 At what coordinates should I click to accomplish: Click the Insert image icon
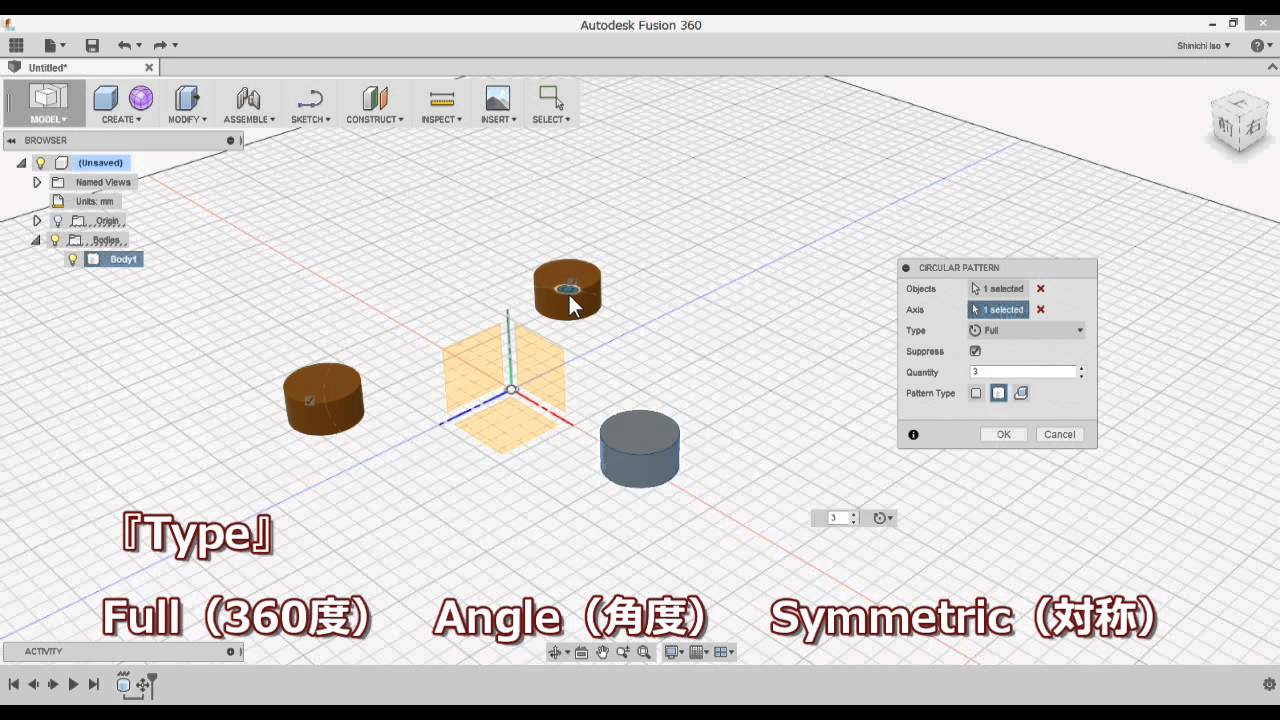[497, 98]
